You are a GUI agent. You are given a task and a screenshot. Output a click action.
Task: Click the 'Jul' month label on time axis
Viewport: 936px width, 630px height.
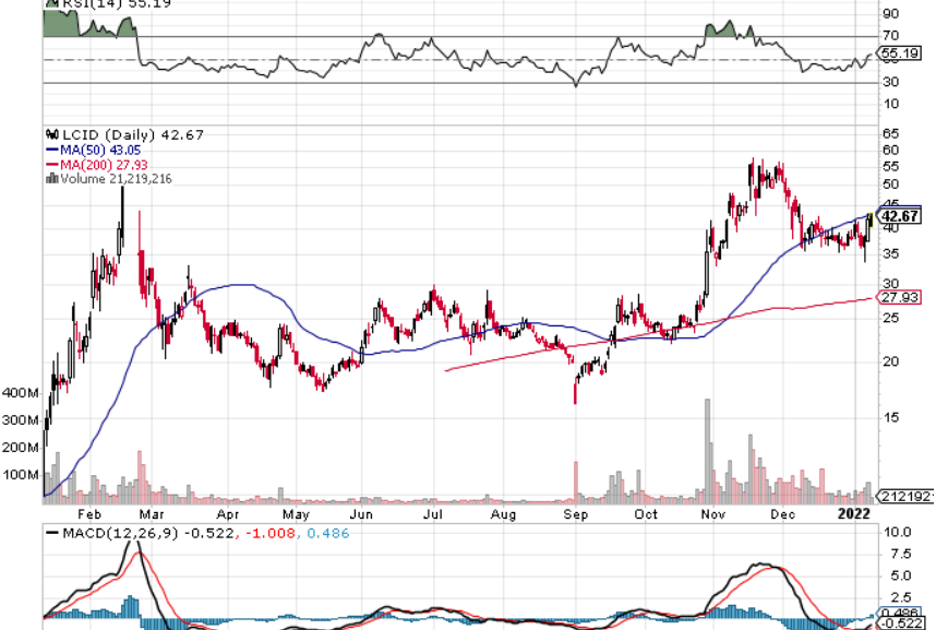point(433,514)
